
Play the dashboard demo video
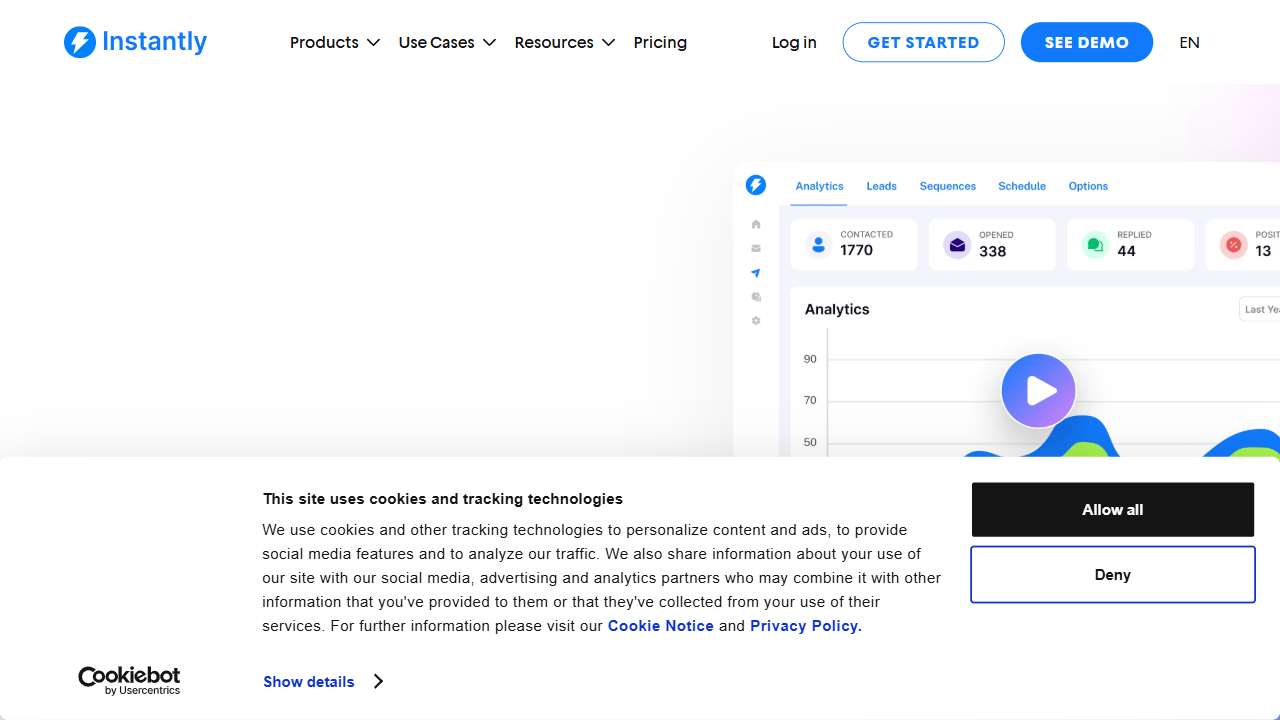point(1038,390)
